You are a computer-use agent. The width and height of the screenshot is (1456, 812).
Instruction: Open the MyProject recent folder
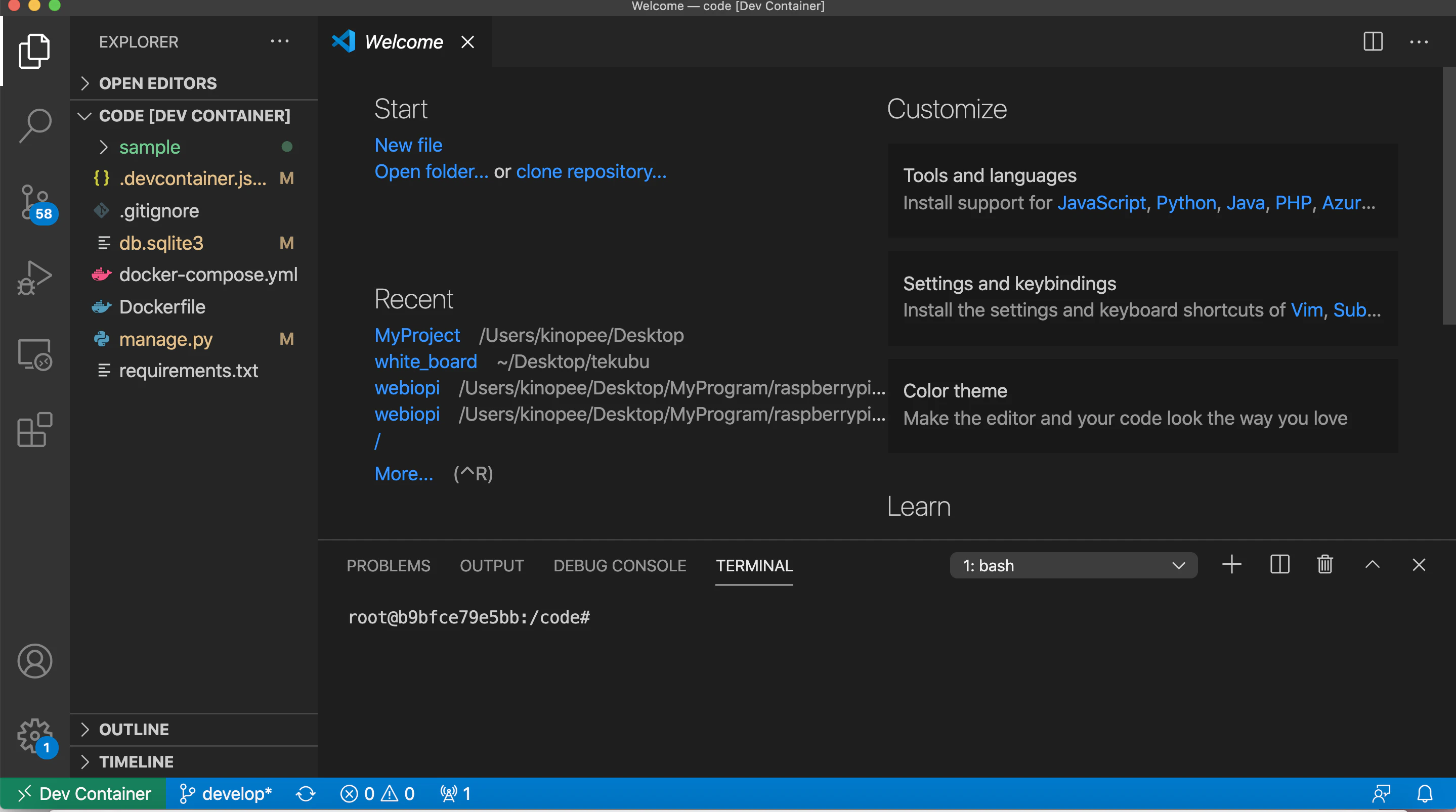click(x=417, y=335)
